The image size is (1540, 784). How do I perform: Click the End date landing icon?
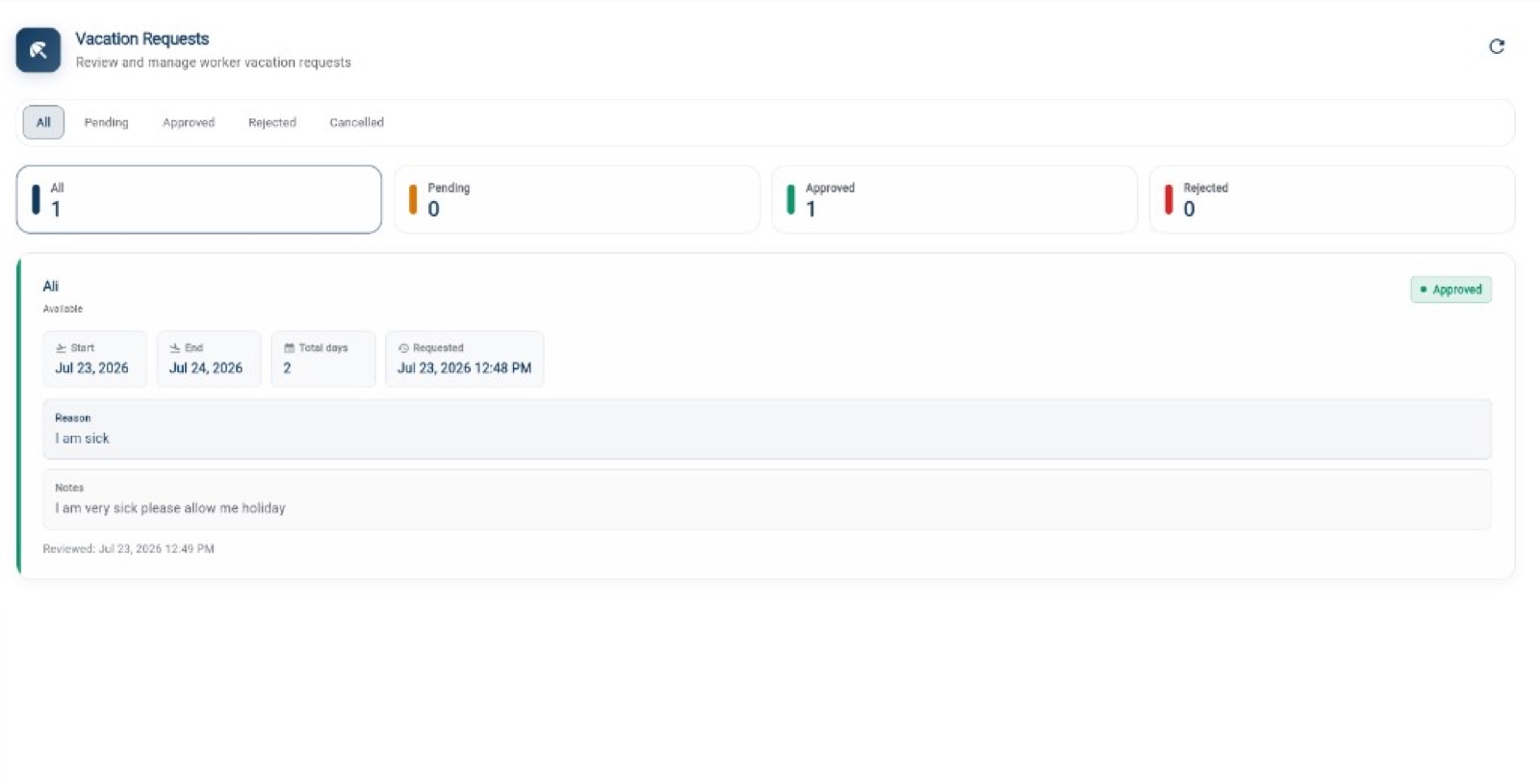tap(175, 348)
